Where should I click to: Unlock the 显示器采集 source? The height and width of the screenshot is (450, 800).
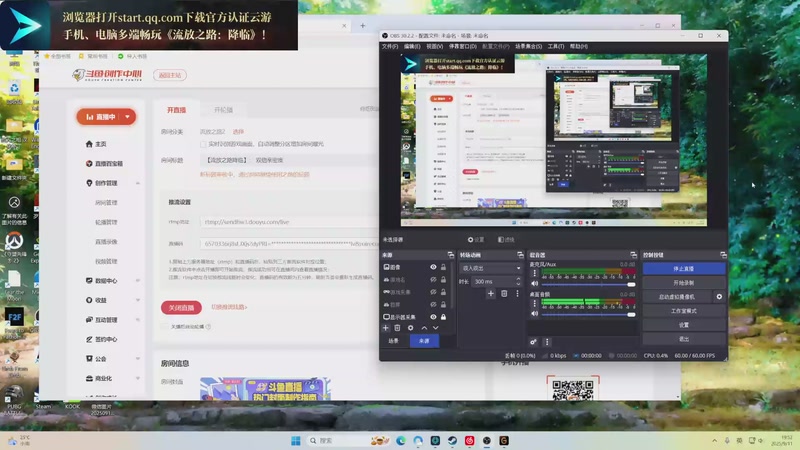(x=443, y=317)
